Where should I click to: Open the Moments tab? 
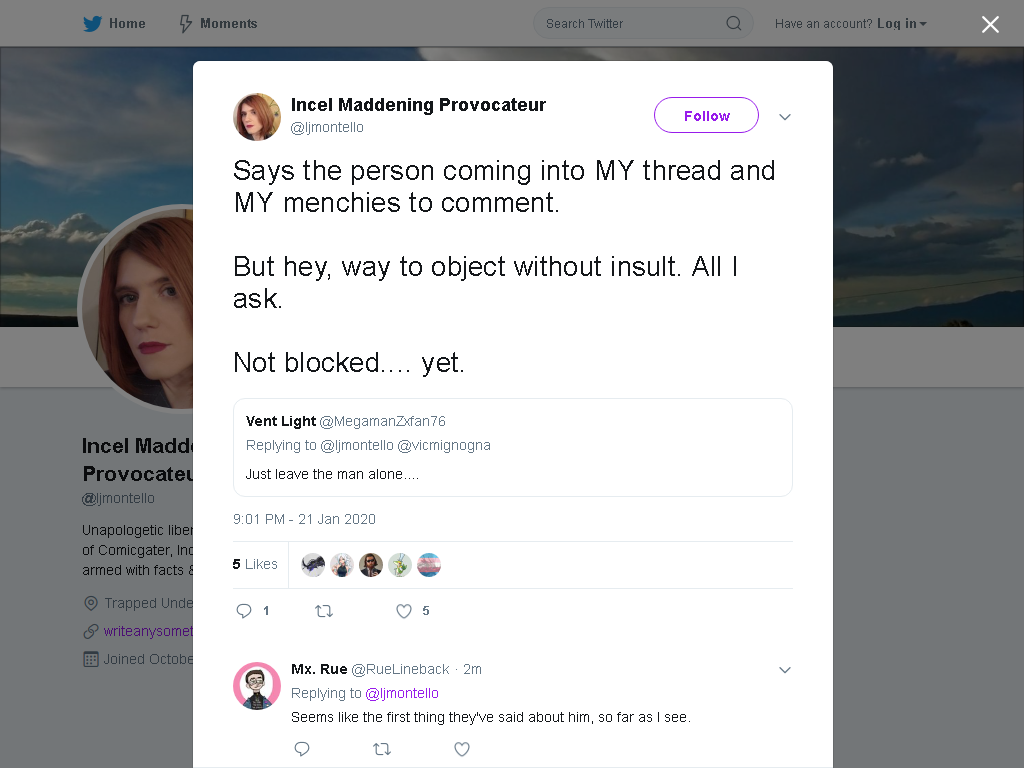tap(218, 24)
